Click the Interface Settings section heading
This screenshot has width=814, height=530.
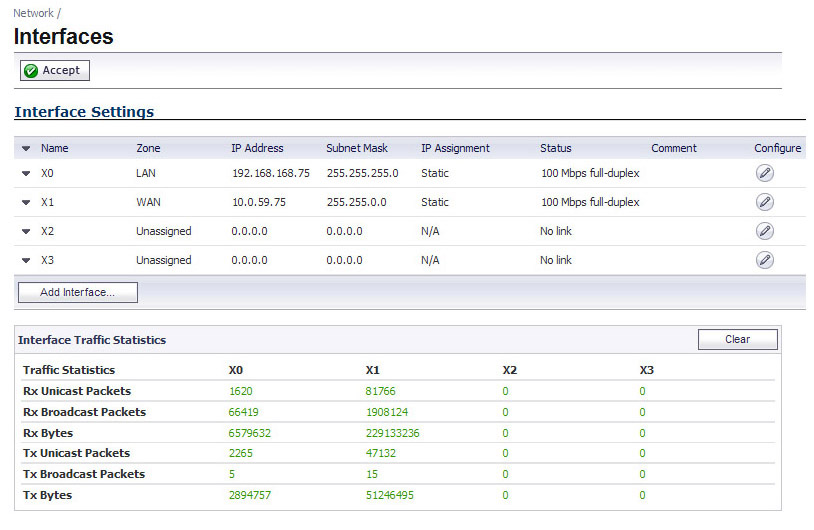click(x=84, y=112)
